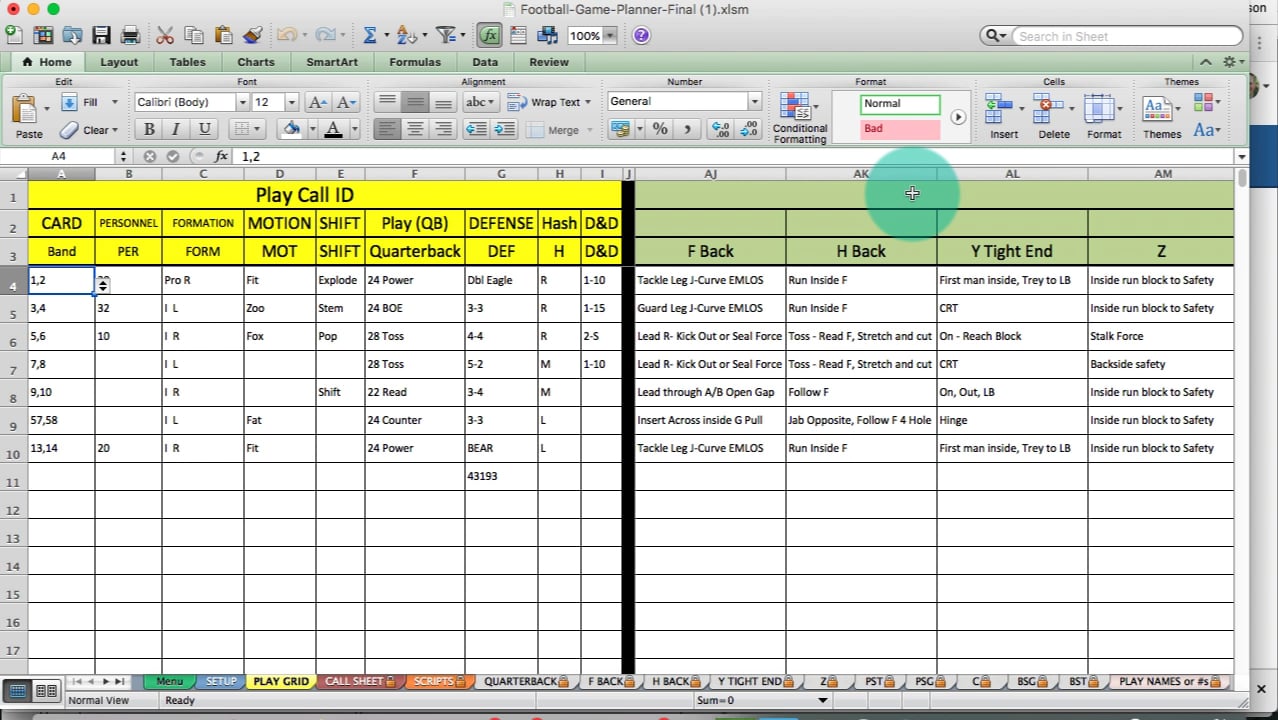Image resolution: width=1278 pixels, height=720 pixels.
Task: Switch to the Layout ribbon tab
Action: (x=119, y=62)
